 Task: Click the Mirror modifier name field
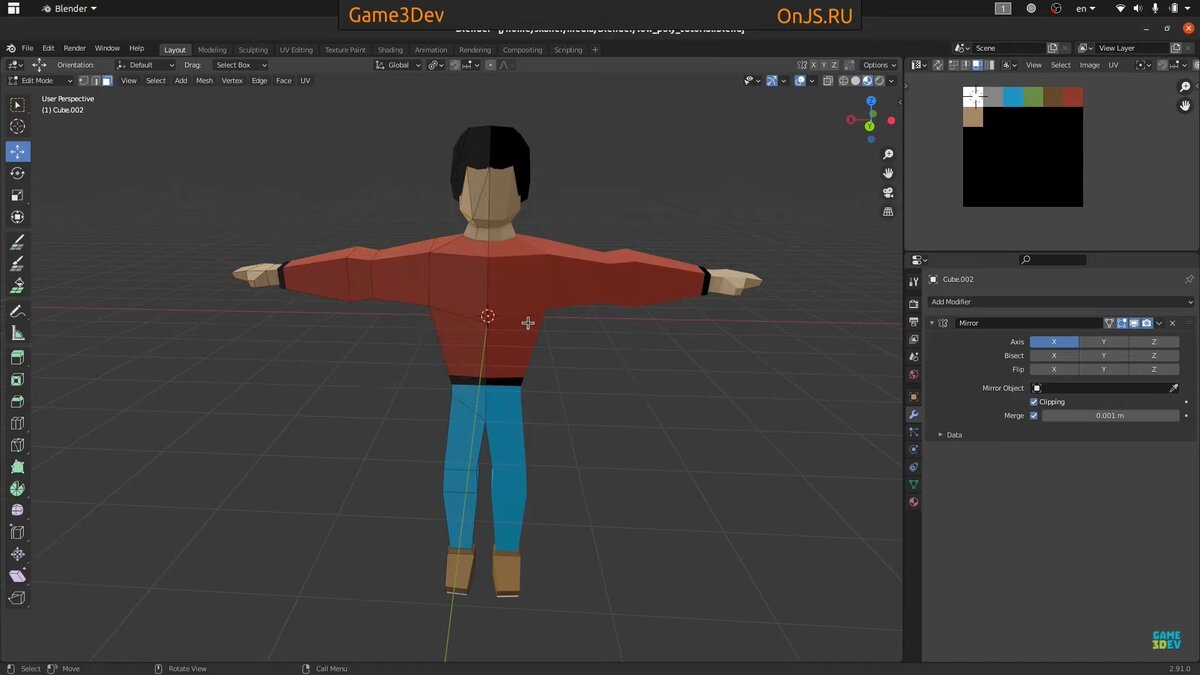pos(1028,323)
